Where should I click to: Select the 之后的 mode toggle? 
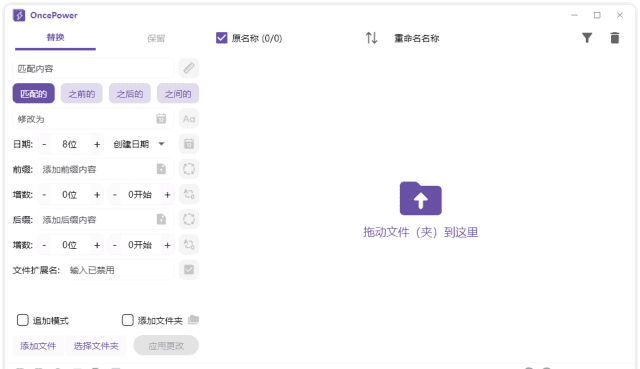tap(130, 94)
